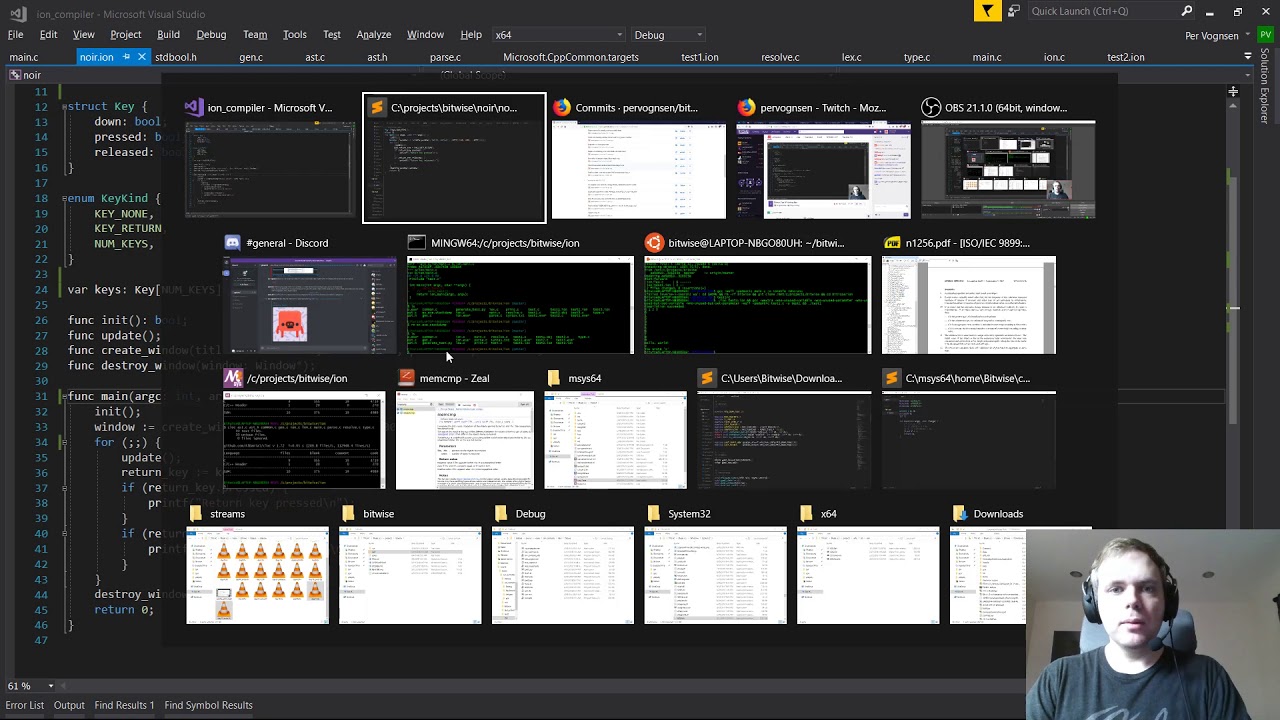The height and width of the screenshot is (720, 1280).
Task: Click the folder icon beside x64 window
Action: (807, 514)
